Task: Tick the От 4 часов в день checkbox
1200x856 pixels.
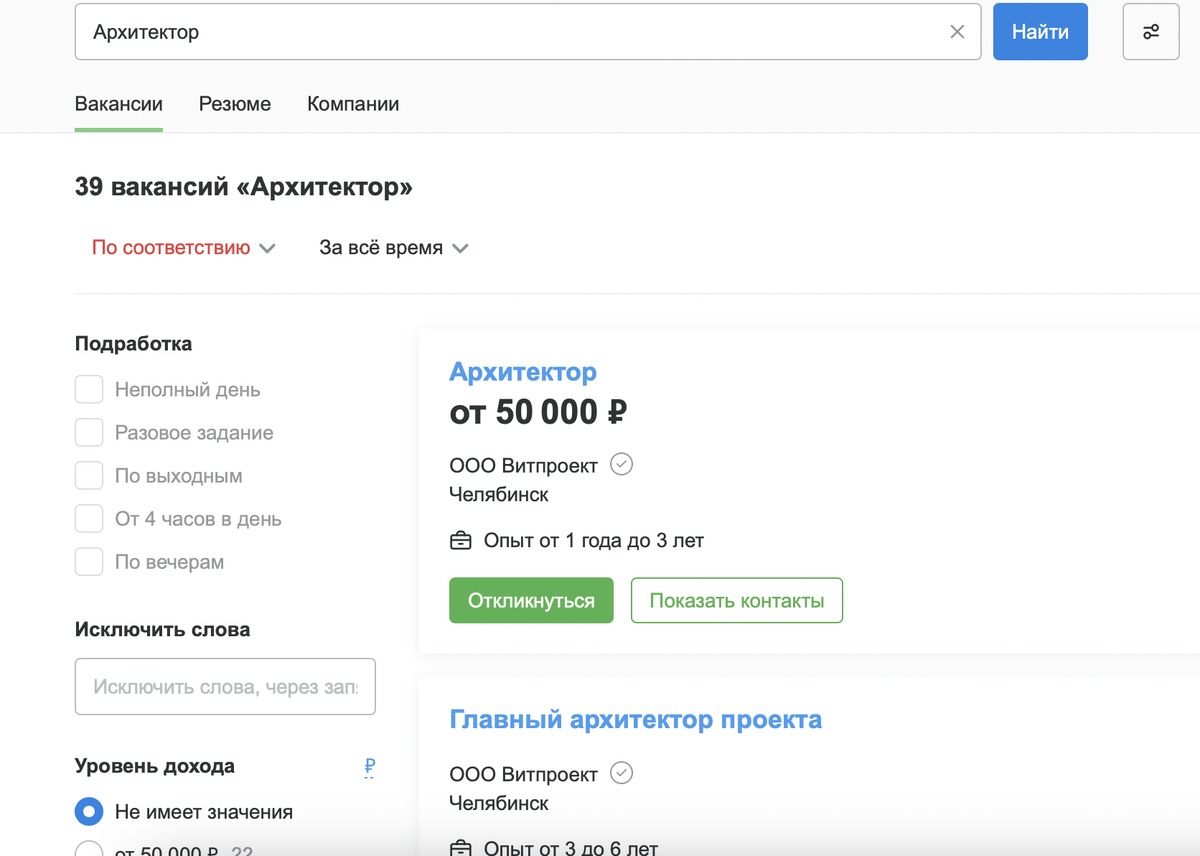Action: [x=89, y=518]
